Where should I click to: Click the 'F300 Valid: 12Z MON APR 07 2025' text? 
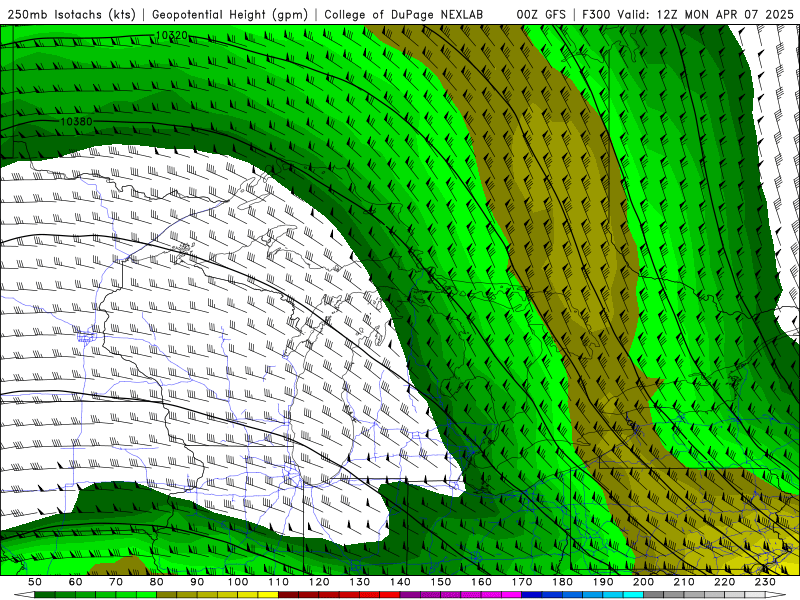coord(688,14)
